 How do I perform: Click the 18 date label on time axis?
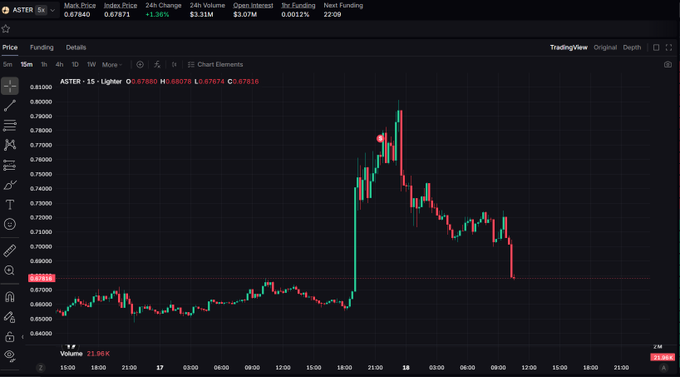coord(406,368)
